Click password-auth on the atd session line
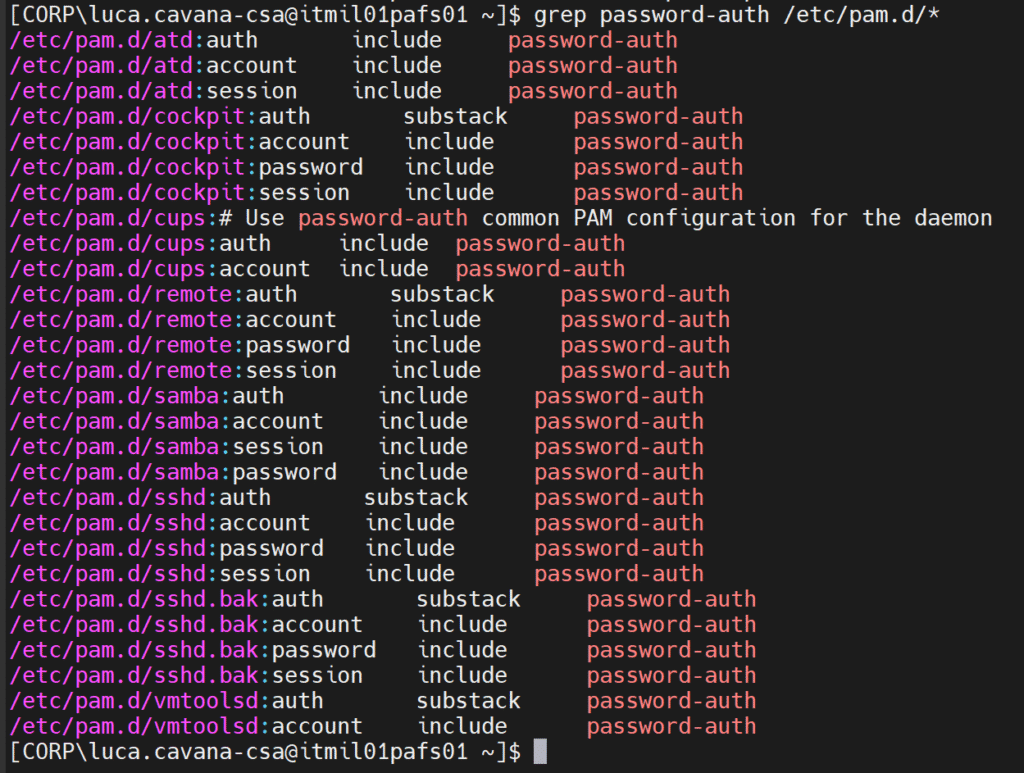Viewport: 1024px width, 773px height. [x=593, y=91]
